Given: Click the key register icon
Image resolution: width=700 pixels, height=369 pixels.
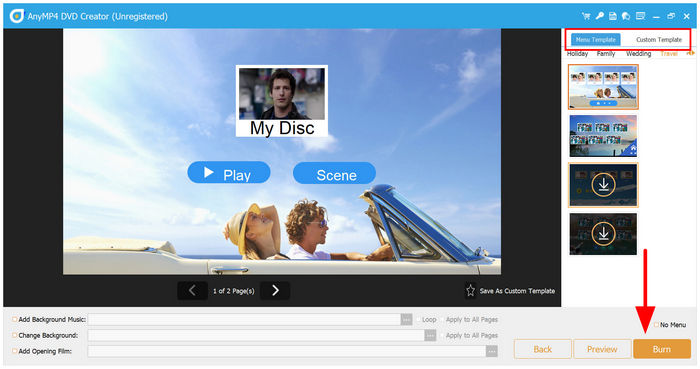Looking at the screenshot, I should (599, 16).
